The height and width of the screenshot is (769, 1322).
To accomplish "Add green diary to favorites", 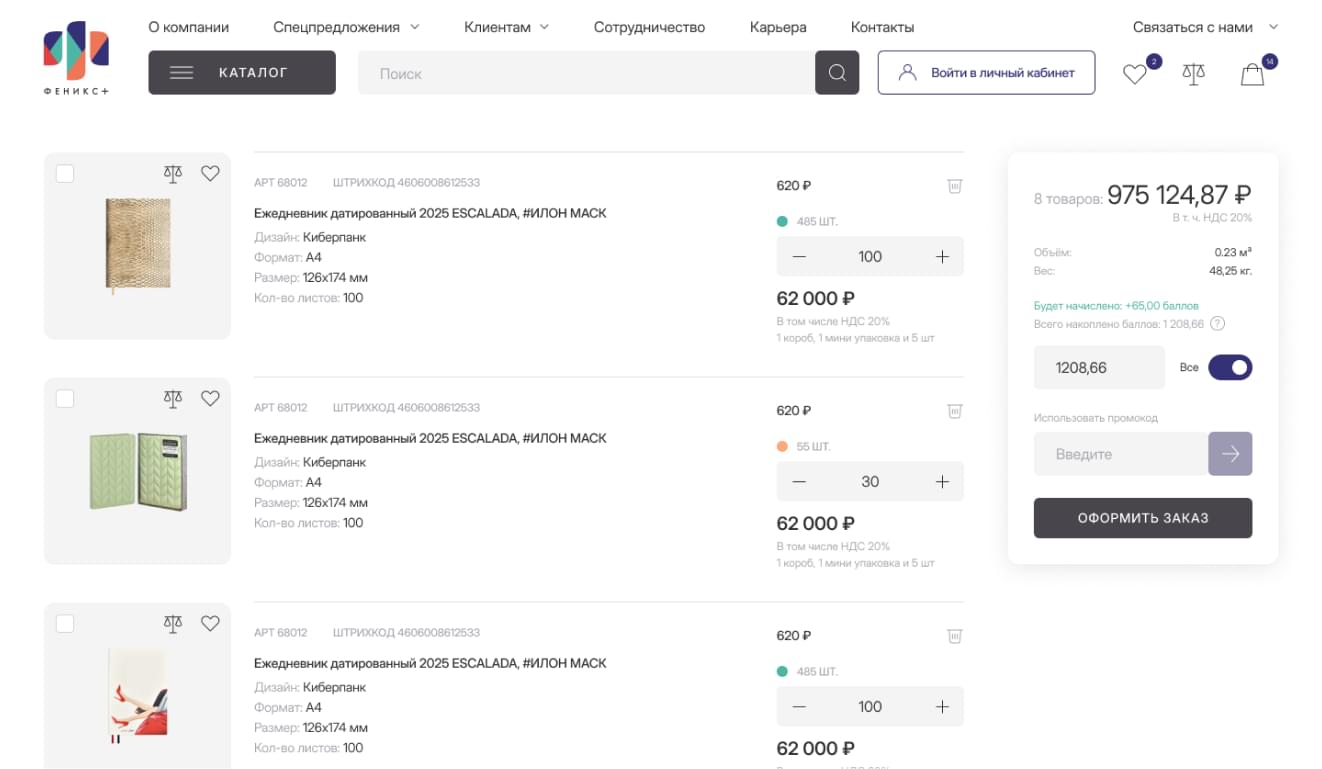I will 210,399.
